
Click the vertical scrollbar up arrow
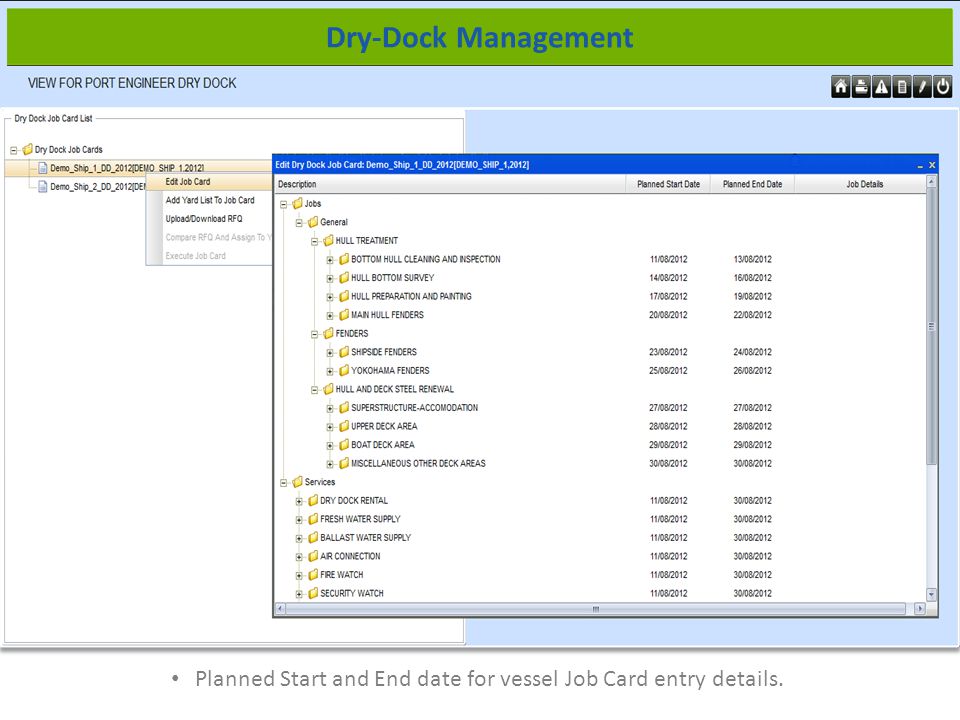[931, 182]
